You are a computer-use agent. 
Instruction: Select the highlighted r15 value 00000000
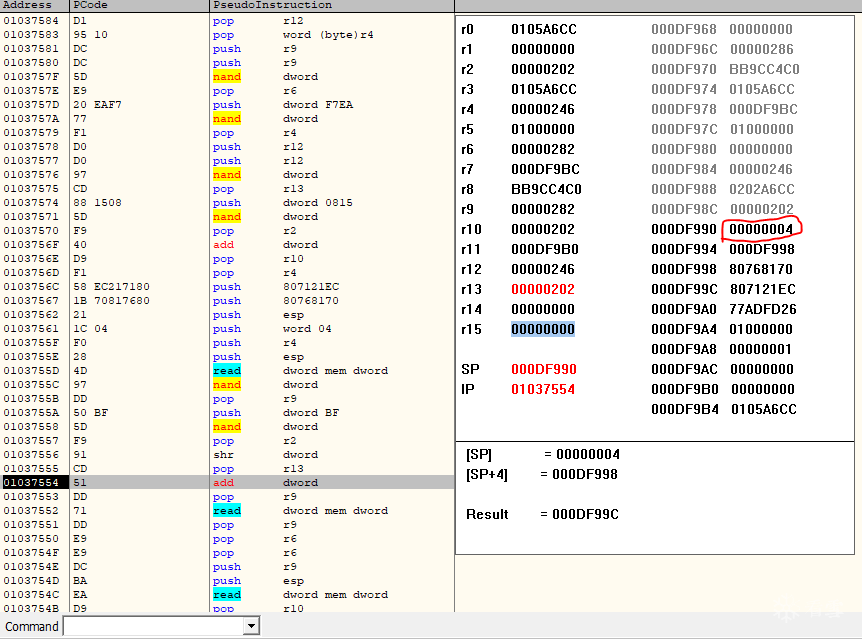pos(543,329)
